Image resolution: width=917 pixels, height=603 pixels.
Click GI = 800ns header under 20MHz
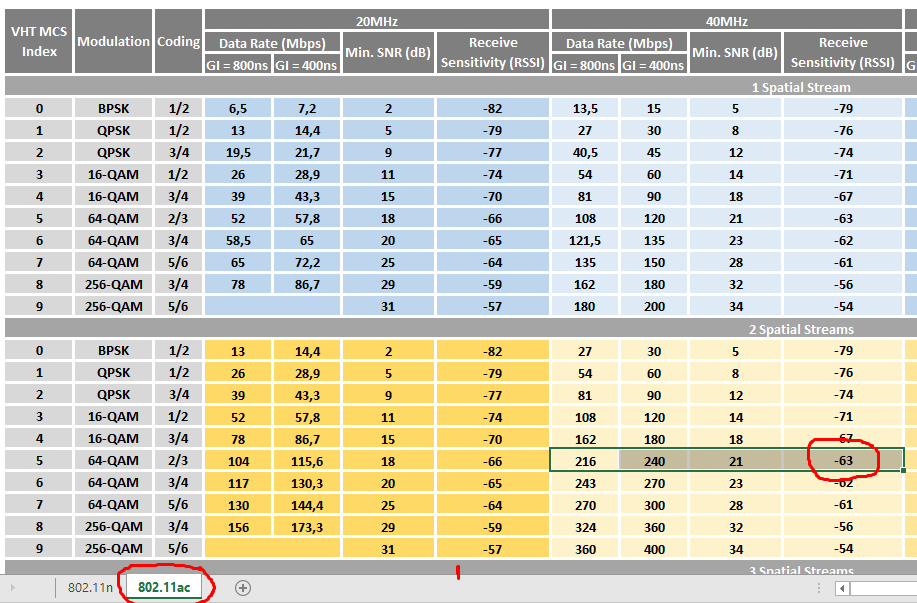click(237, 65)
